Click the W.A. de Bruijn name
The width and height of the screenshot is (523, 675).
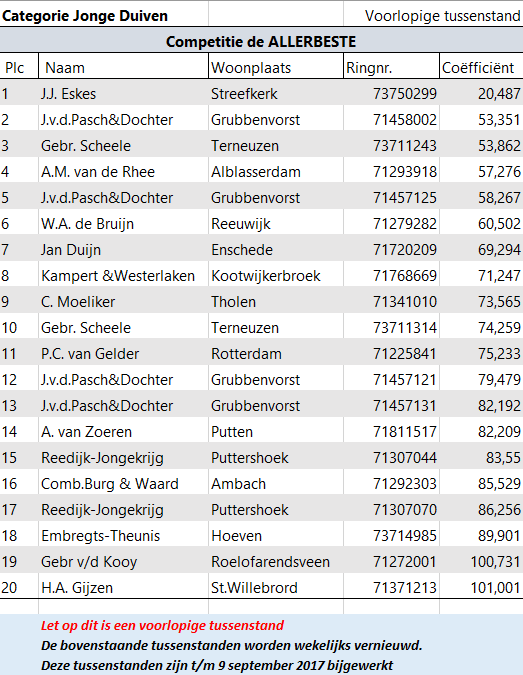point(87,224)
